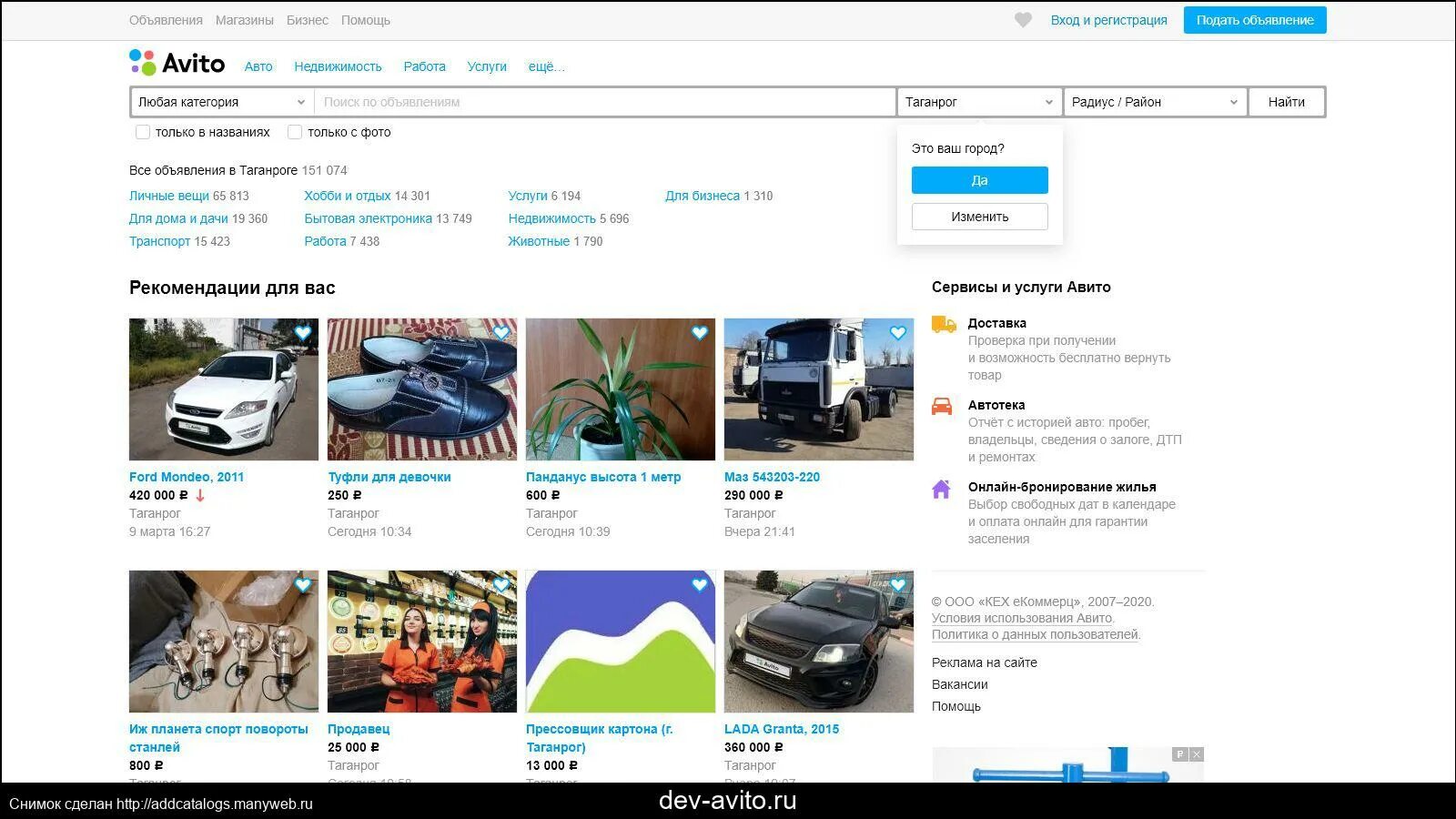Open Онлайн-бронирование жилья heading
The image size is (1456, 819).
coord(1062,487)
